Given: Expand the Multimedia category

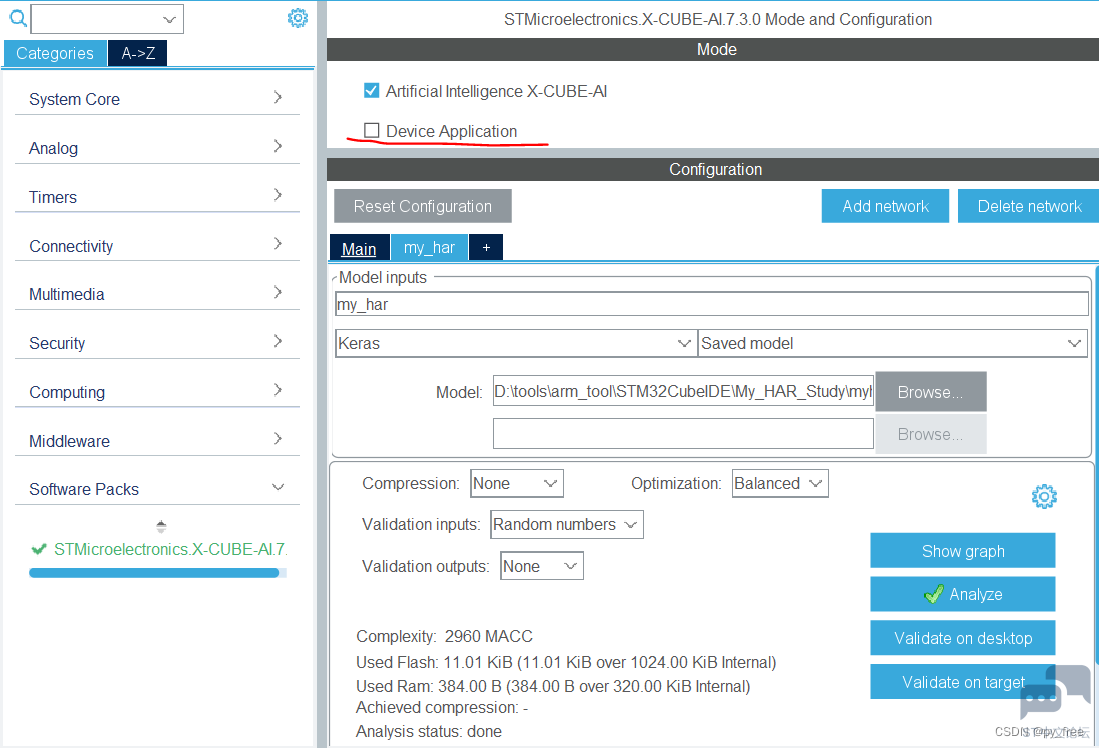Looking at the screenshot, I should (x=157, y=294).
